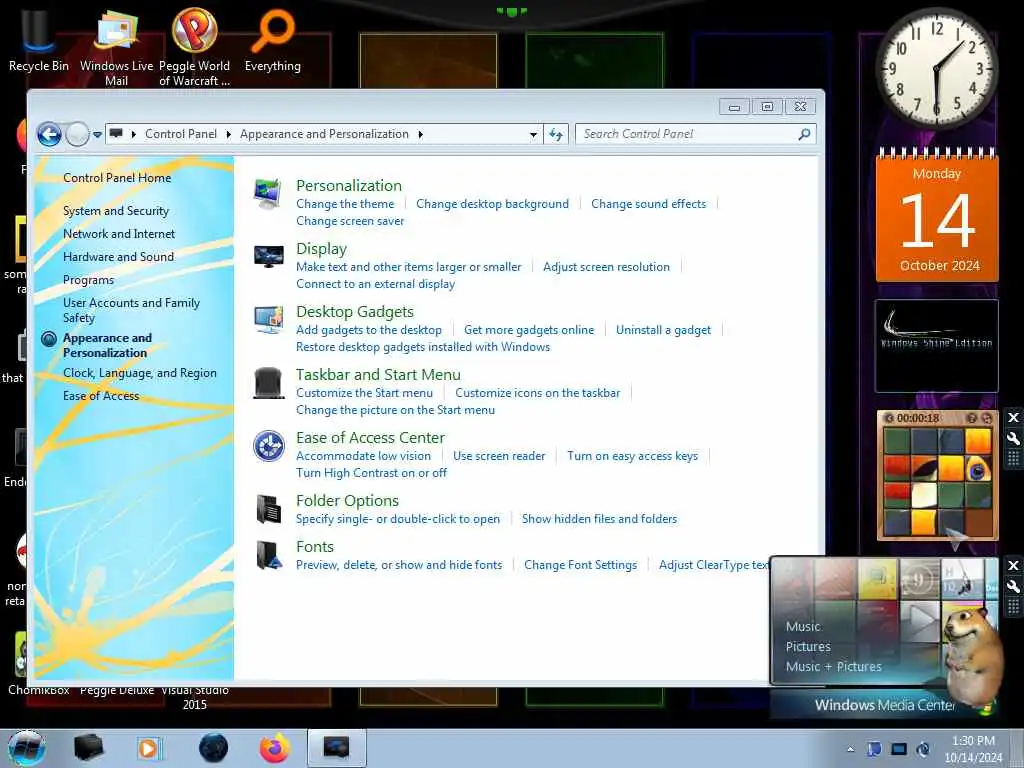The height and width of the screenshot is (768, 1024).
Task: Click Customize icons on the taskbar
Action: click(x=537, y=392)
